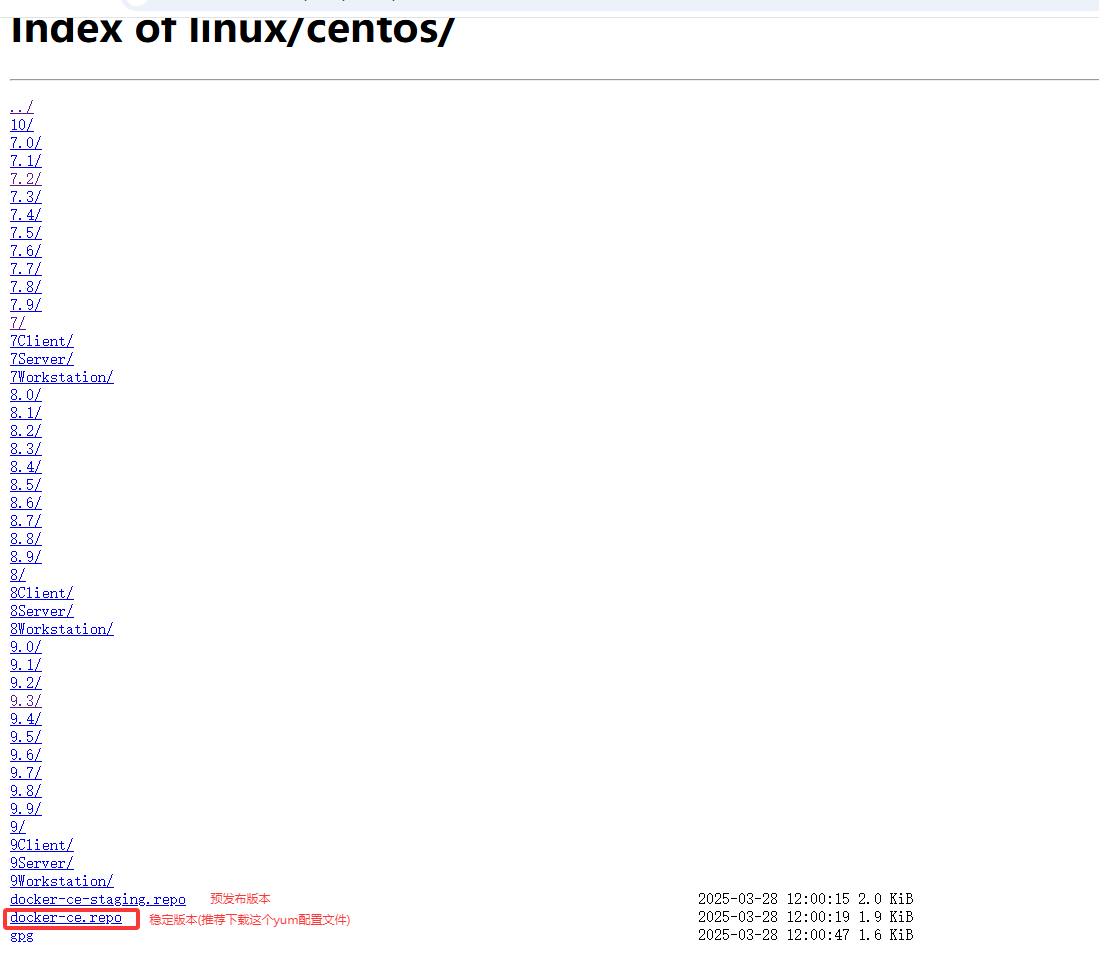
Task: Open the 9.6/ directory
Action: tap(26, 755)
